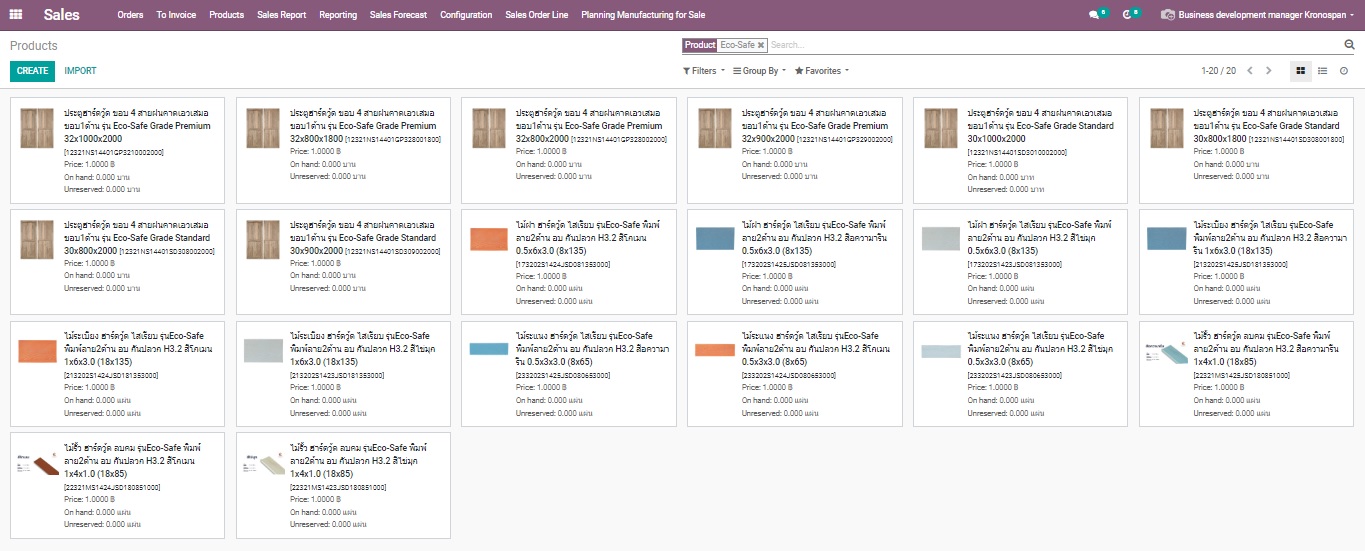Open the Sales Forecast menu
Screen dimensions: 1365x551
(x=398, y=15)
